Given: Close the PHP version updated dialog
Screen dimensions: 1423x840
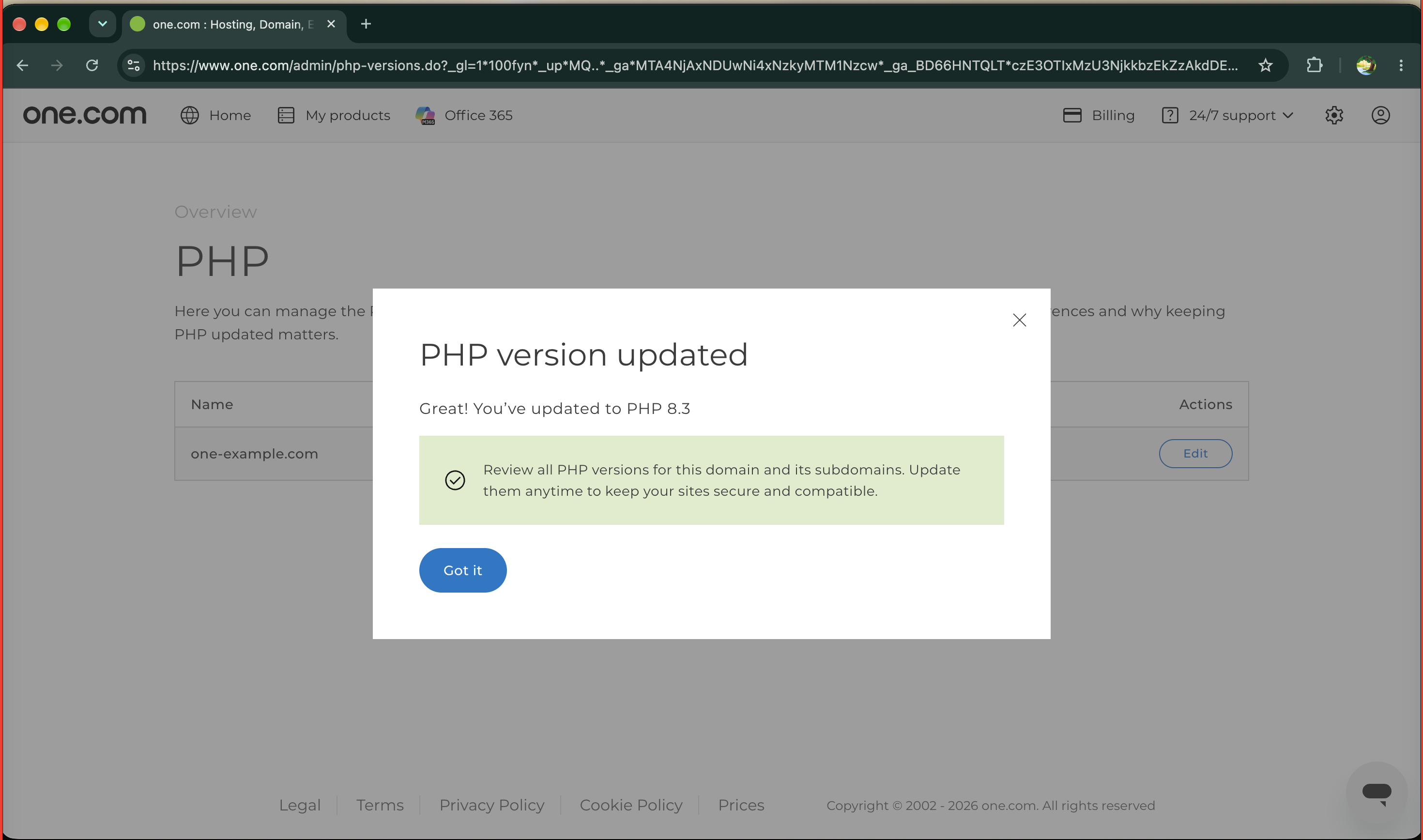Looking at the screenshot, I should coord(1019,321).
